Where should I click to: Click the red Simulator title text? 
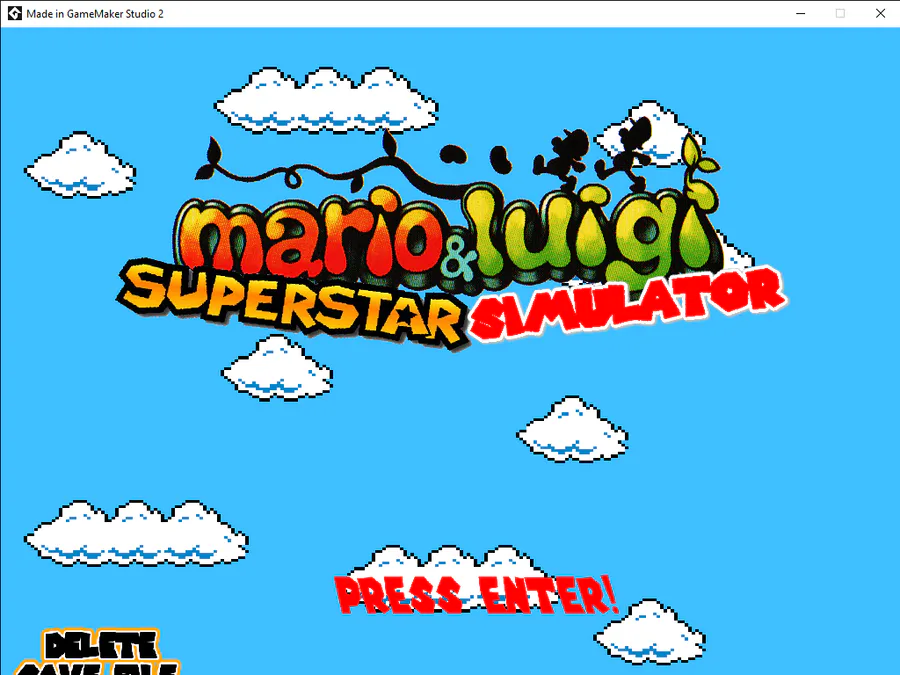(629, 305)
